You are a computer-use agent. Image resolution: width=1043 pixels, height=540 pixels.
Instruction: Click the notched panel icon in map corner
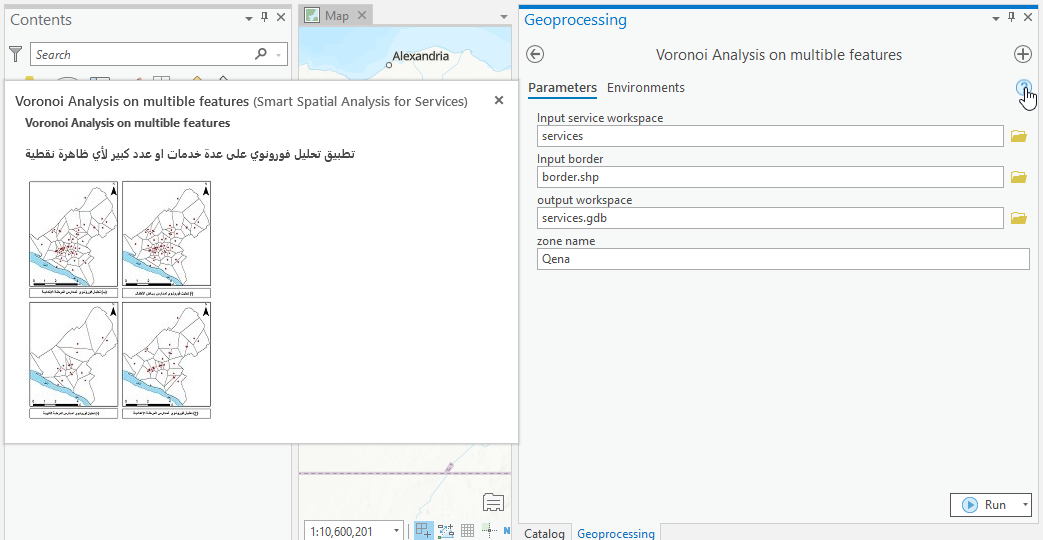point(493,503)
